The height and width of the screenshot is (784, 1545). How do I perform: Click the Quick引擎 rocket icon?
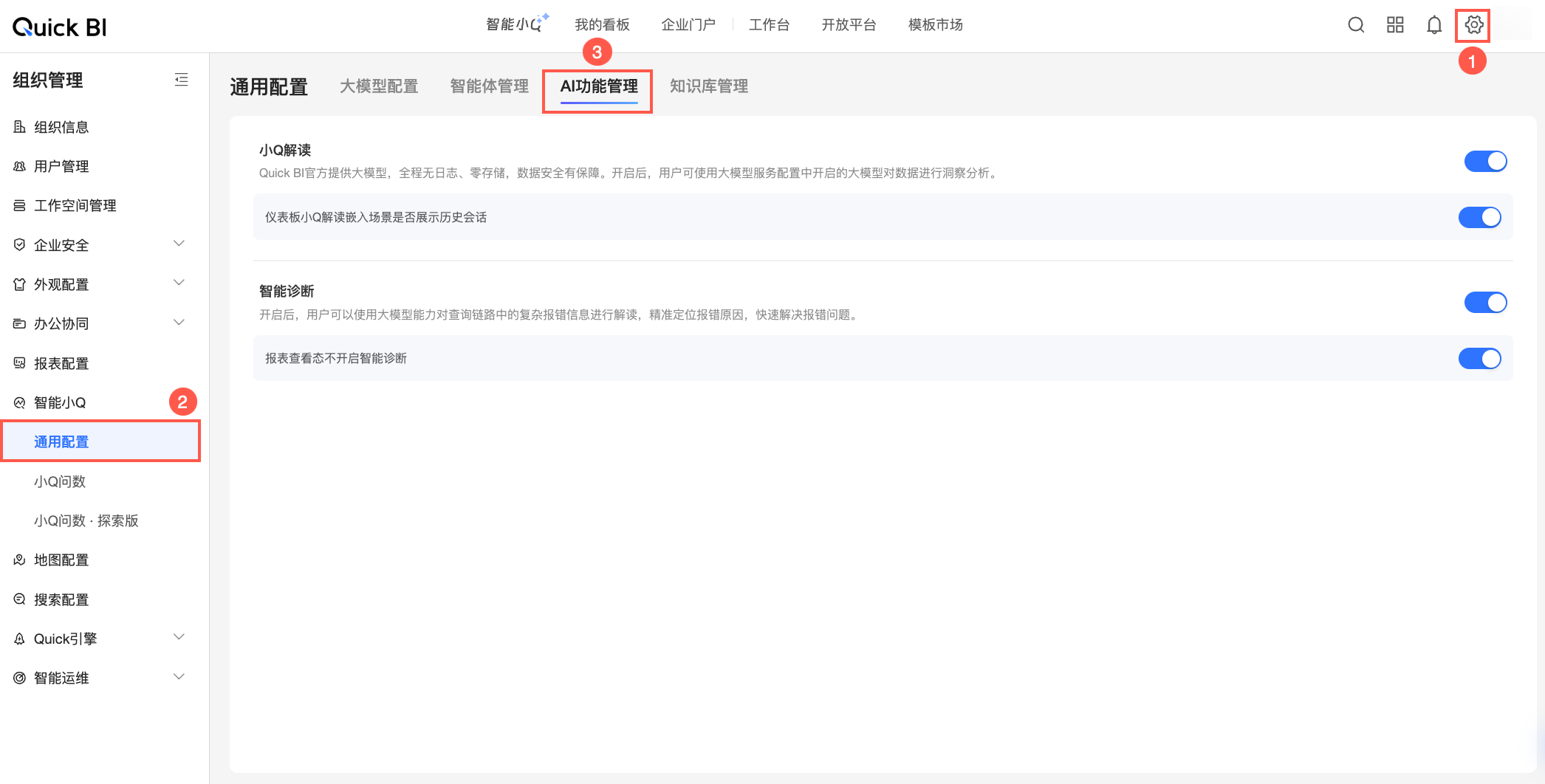coord(20,639)
